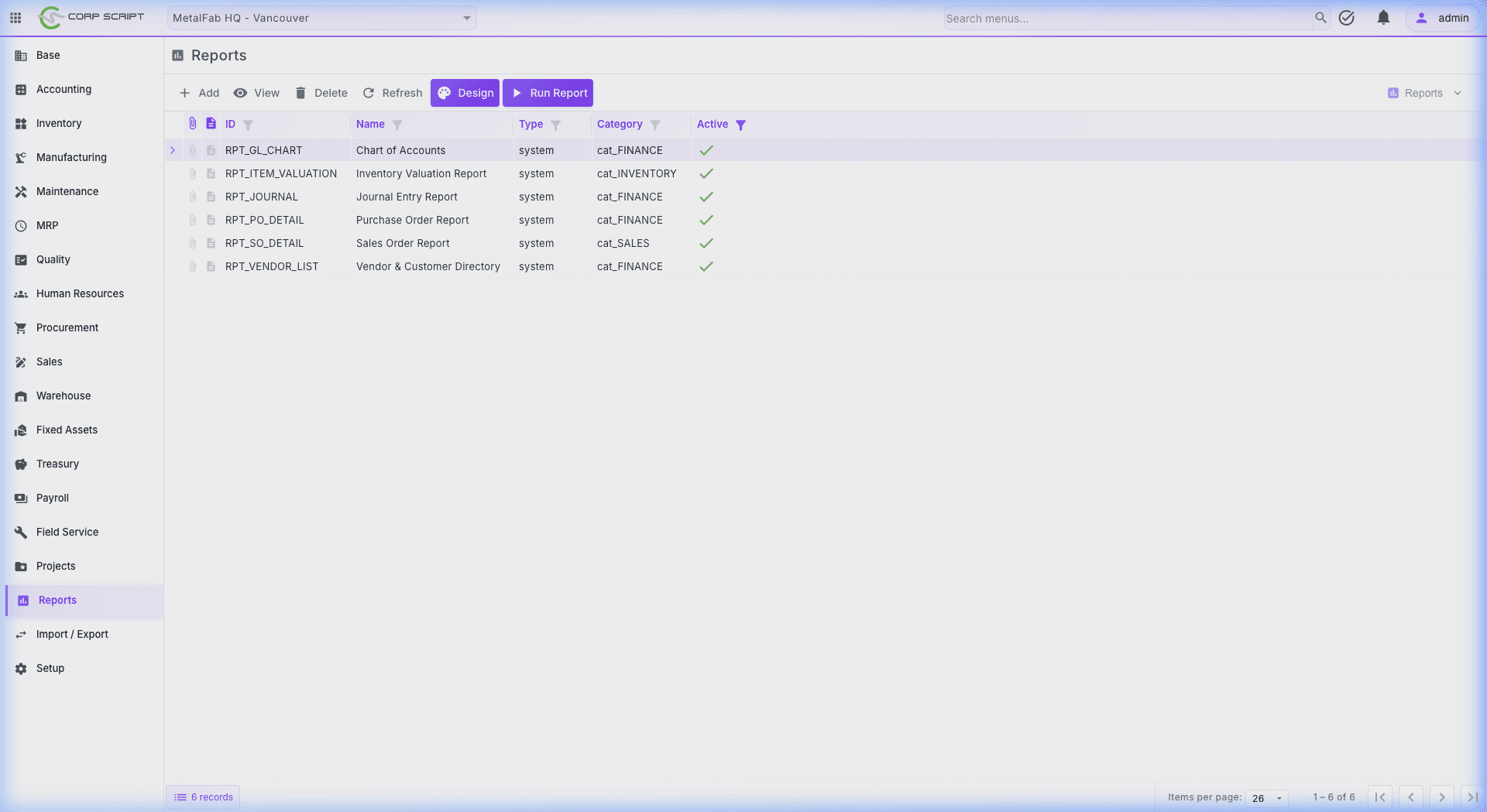Viewport: 1487px width, 812px height.
Task: Run Report for the selected row
Action: [x=548, y=92]
